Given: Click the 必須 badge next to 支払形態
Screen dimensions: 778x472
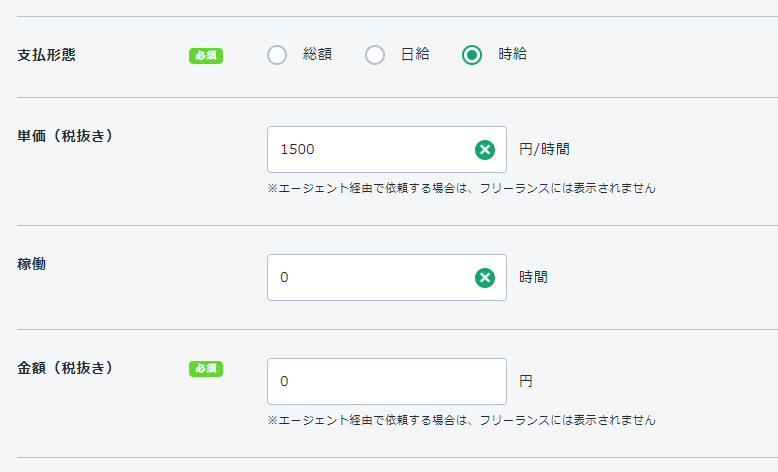Looking at the screenshot, I should click(x=206, y=56).
